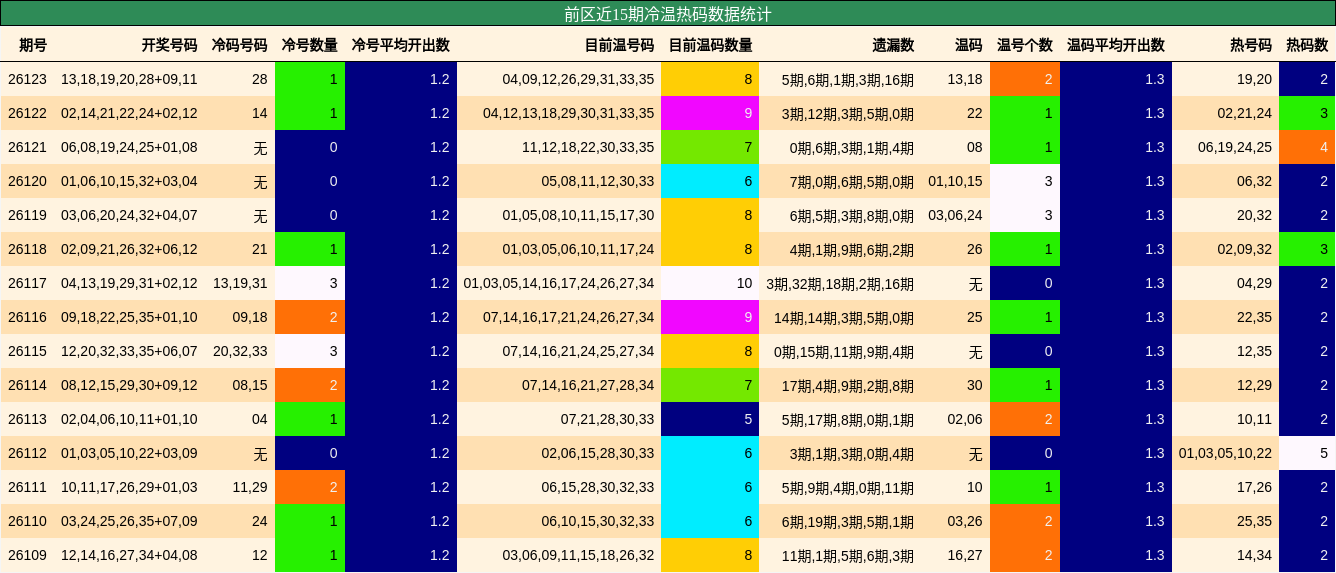Click winning numbers 06,08,19,24,25+01,08

coord(129,147)
